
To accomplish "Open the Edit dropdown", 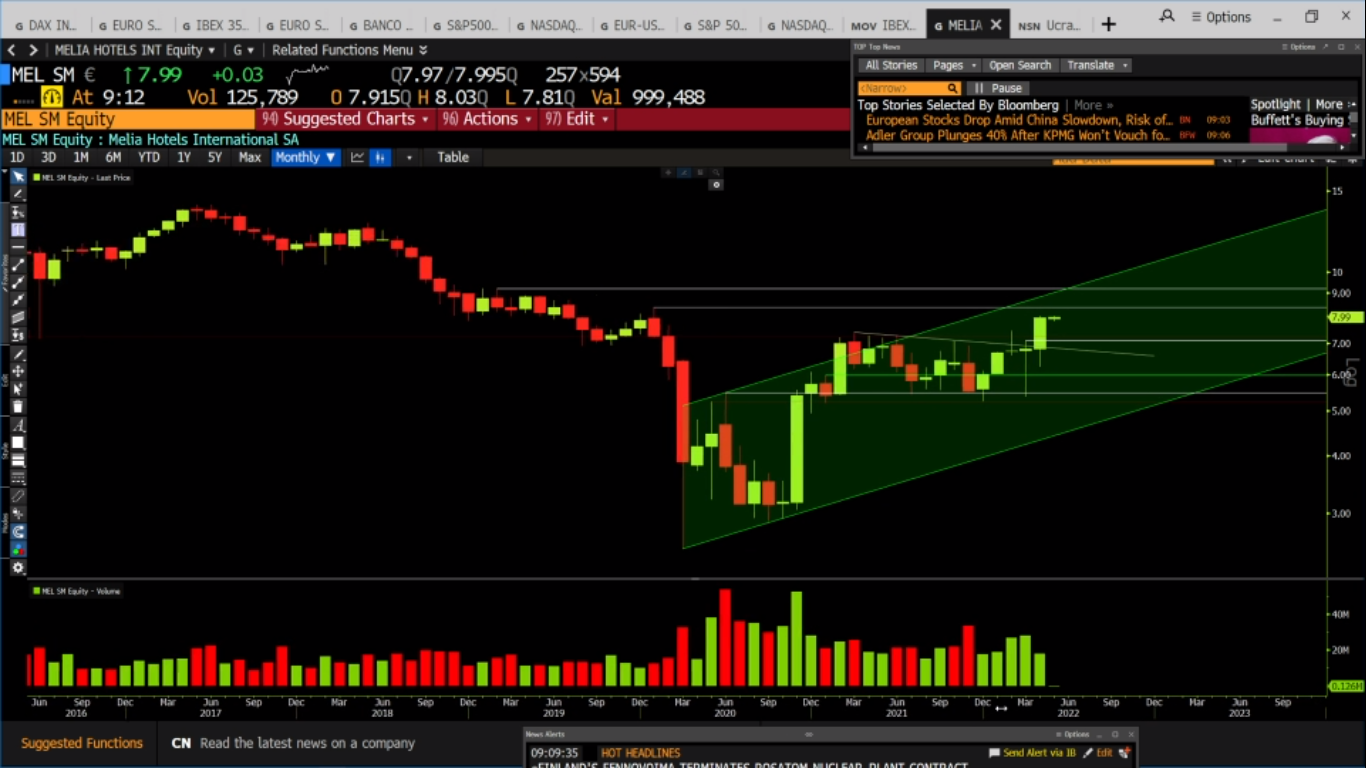I will coord(576,119).
